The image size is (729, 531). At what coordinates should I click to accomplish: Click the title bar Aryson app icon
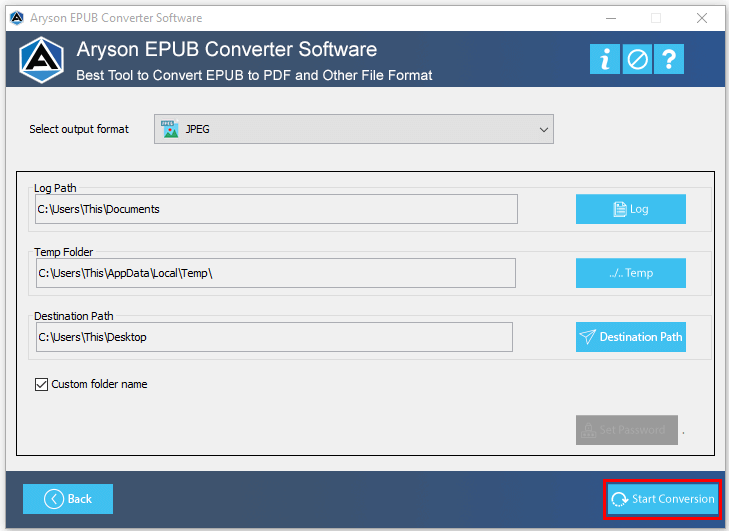click(x=17, y=18)
